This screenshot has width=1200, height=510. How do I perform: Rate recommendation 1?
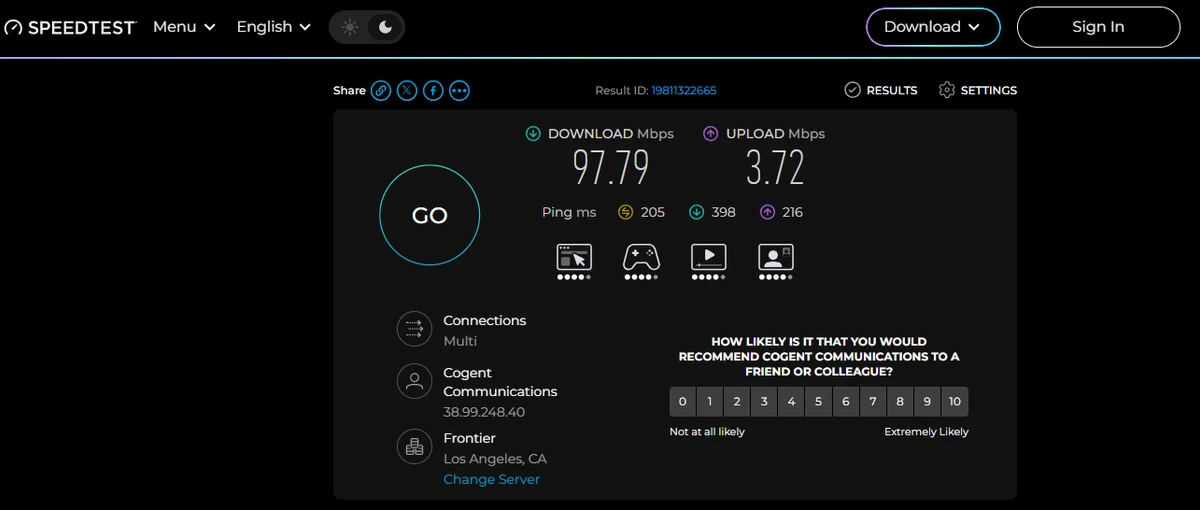pyautogui.click(x=710, y=402)
